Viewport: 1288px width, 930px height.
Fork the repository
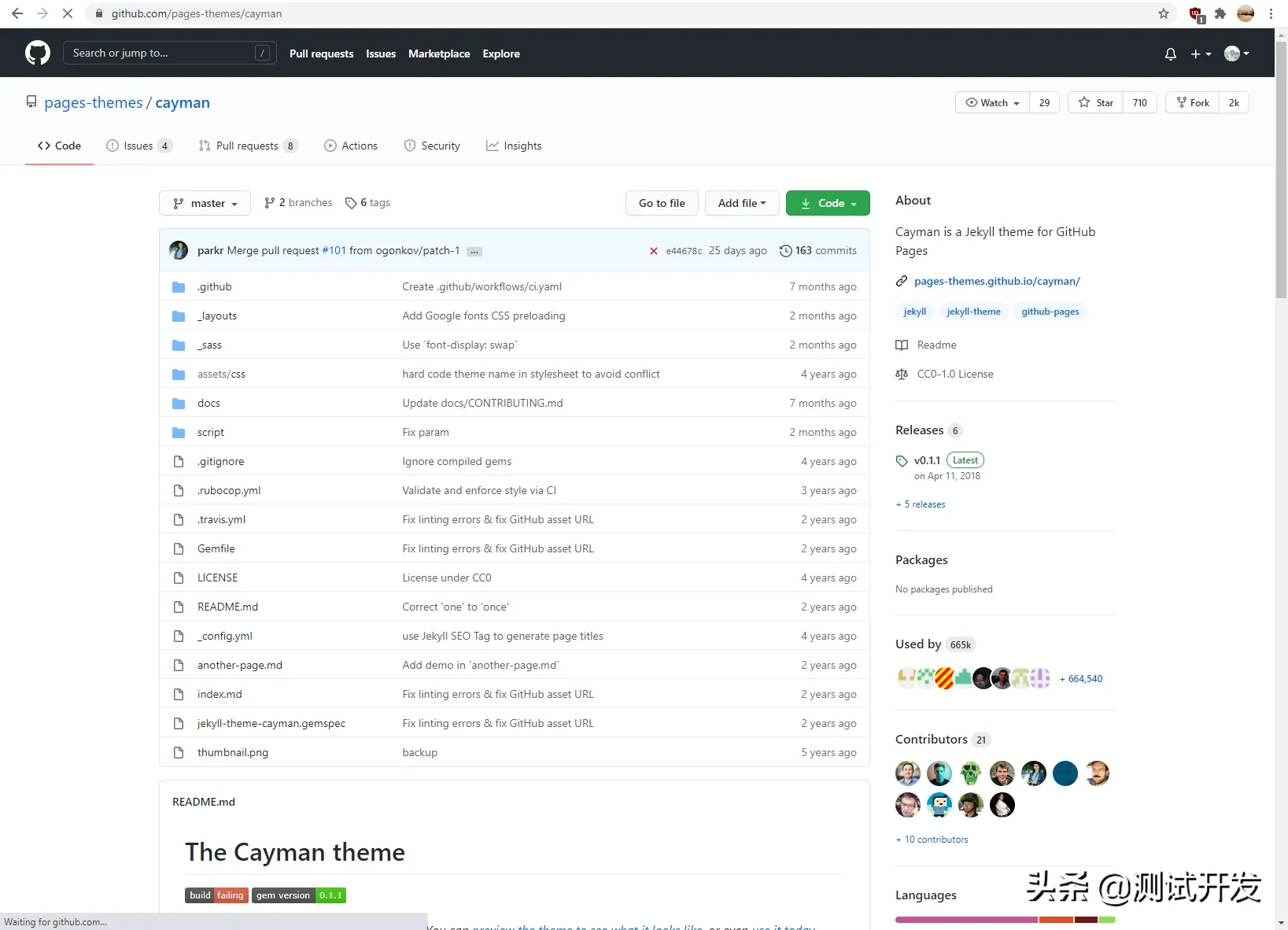(1192, 102)
